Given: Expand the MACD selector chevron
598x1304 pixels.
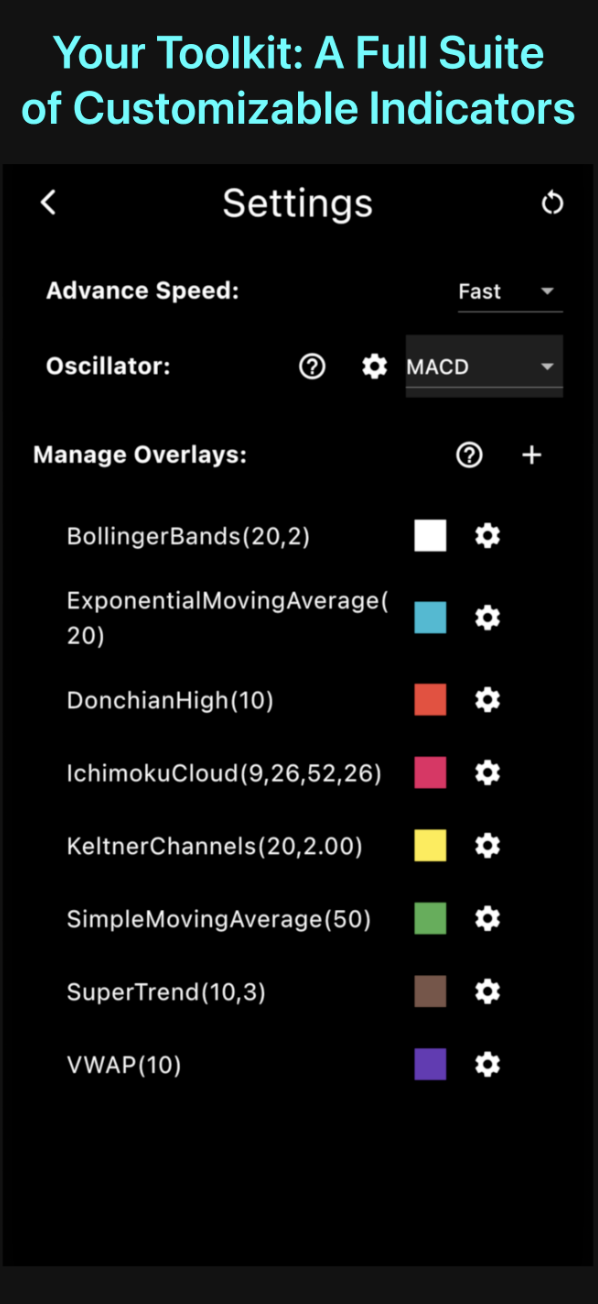Looking at the screenshot, I should (x=547, y=367).
